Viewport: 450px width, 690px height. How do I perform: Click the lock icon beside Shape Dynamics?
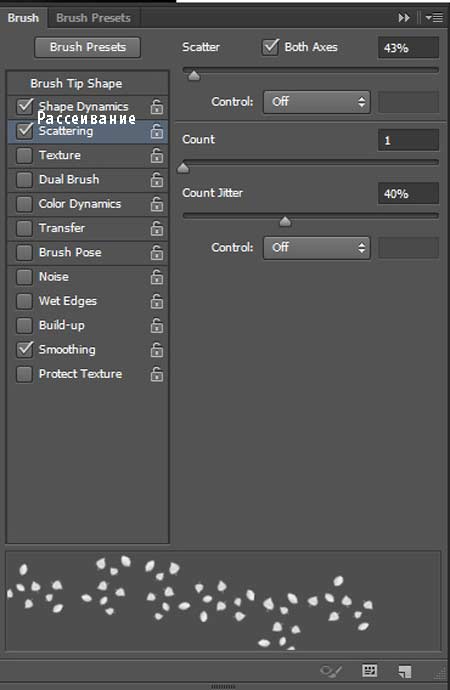click(x=157, y=107)
